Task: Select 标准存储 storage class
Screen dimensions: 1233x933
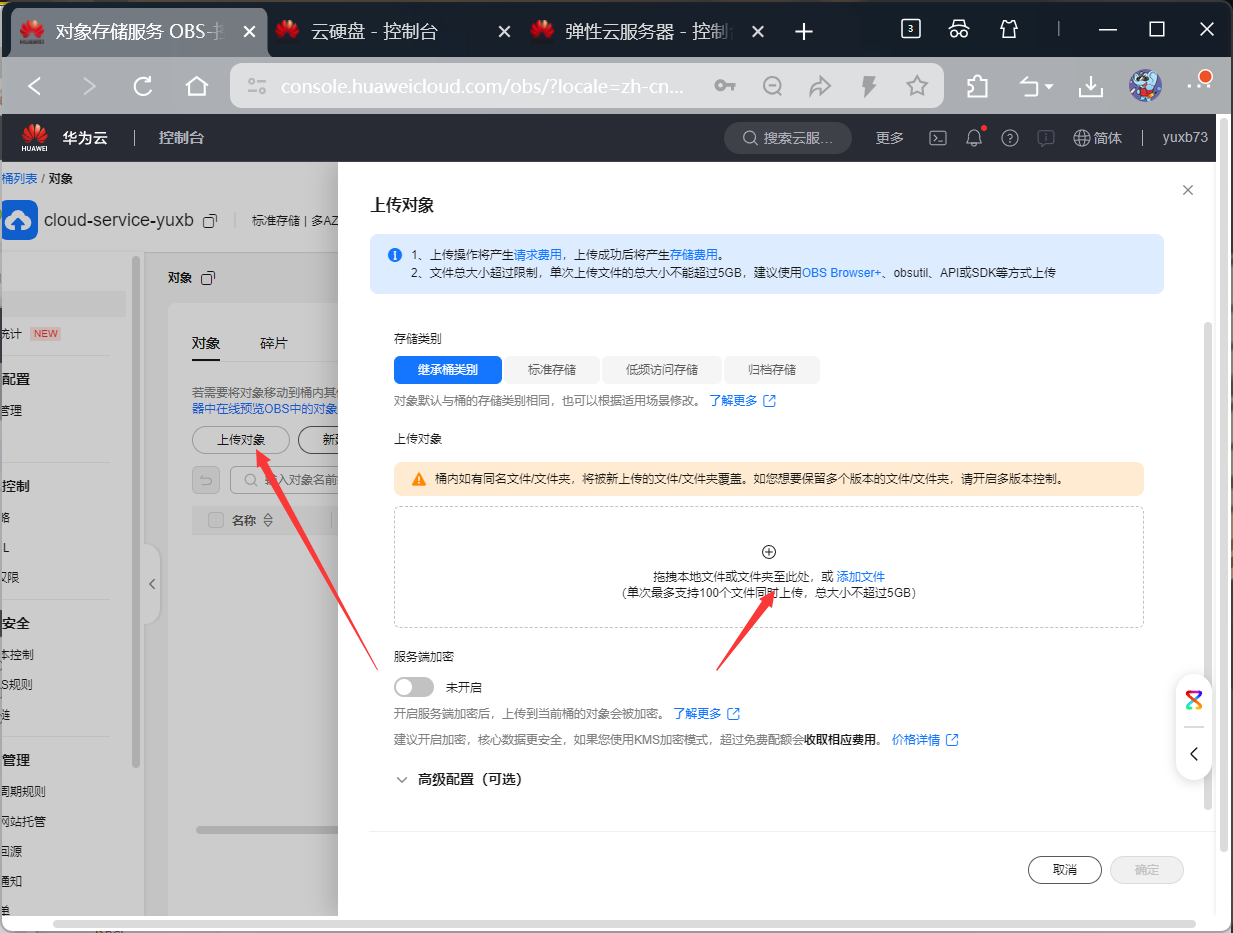Action: click(x=552, y=370)
